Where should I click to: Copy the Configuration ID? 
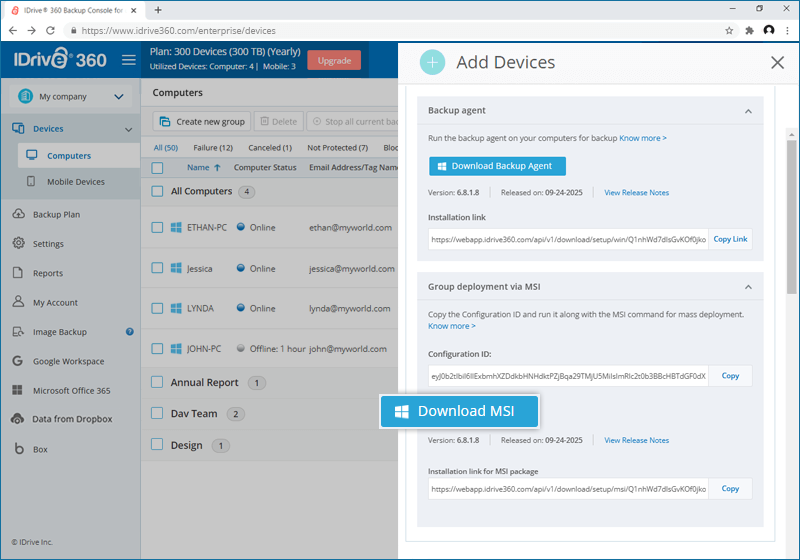tap(730, 376)
